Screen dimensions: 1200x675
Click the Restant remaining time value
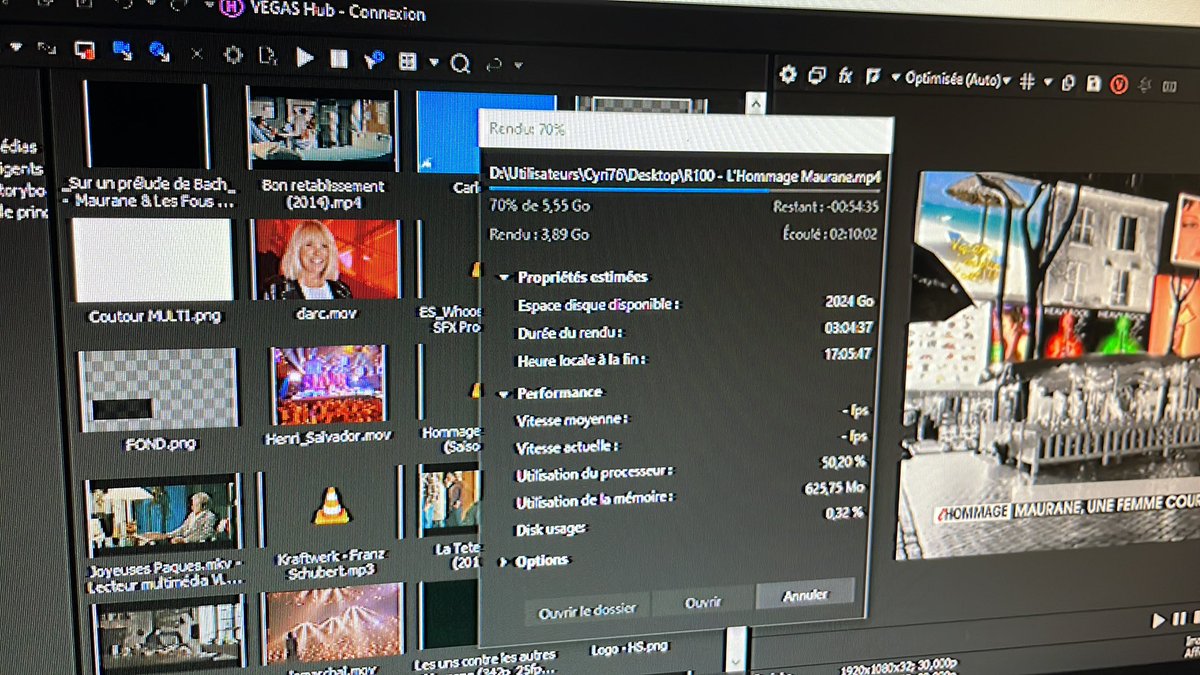click(x=855, y=207)
